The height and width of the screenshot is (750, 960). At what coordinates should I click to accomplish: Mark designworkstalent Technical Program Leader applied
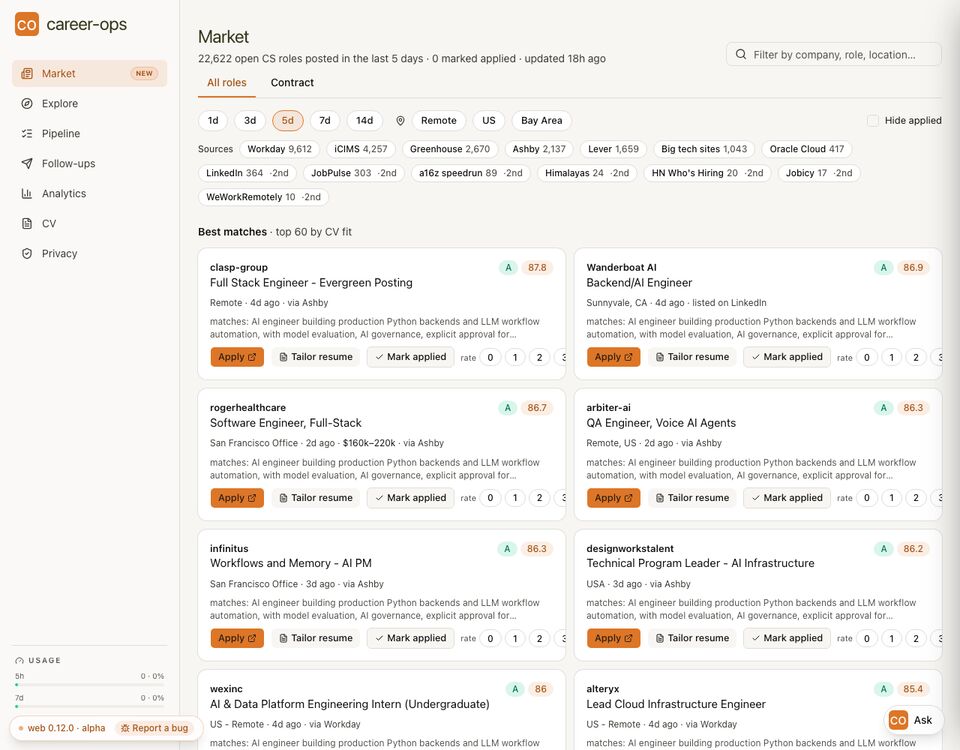coord(787,638)
